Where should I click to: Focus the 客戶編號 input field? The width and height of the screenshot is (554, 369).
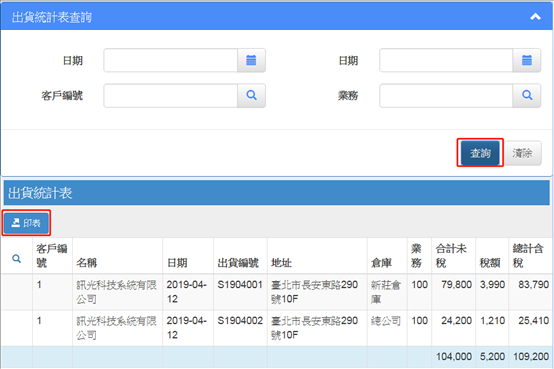click(x=170, y=95)
